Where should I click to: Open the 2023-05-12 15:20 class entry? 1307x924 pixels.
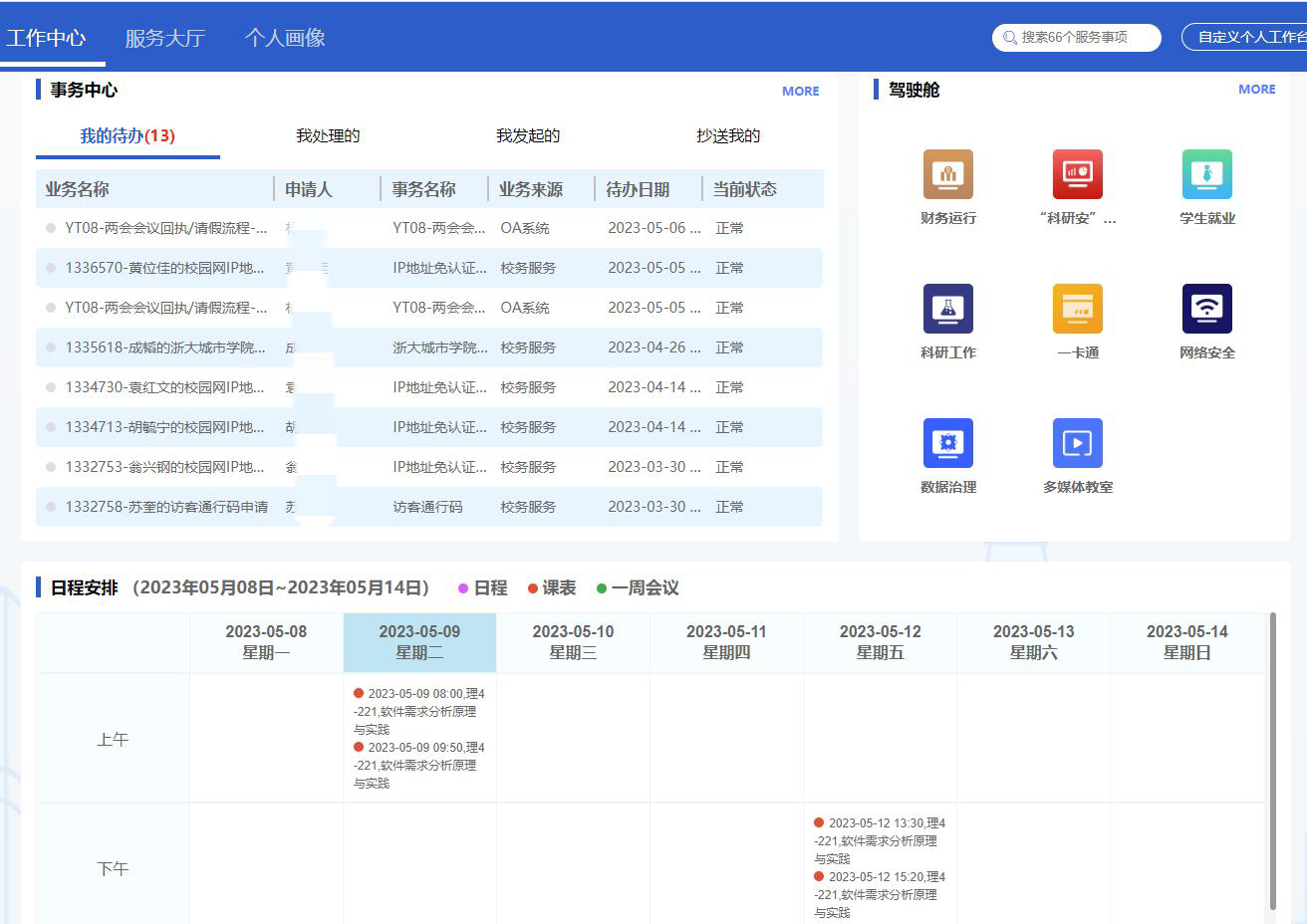coord(880,894)
